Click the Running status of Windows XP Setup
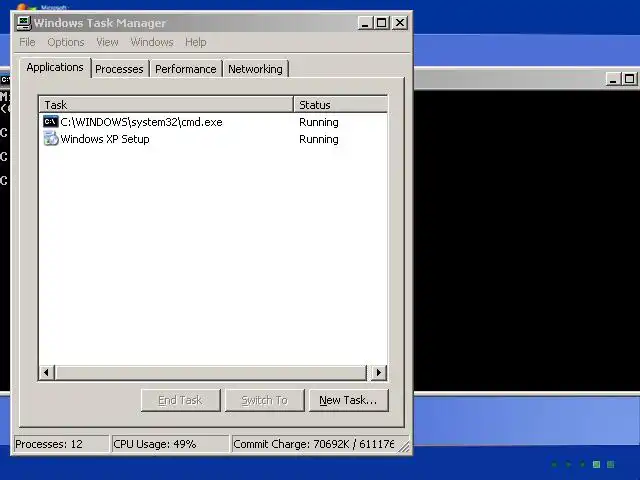Image resolution: width=640 pixels, height=480 pixels. tap(319, 139)
